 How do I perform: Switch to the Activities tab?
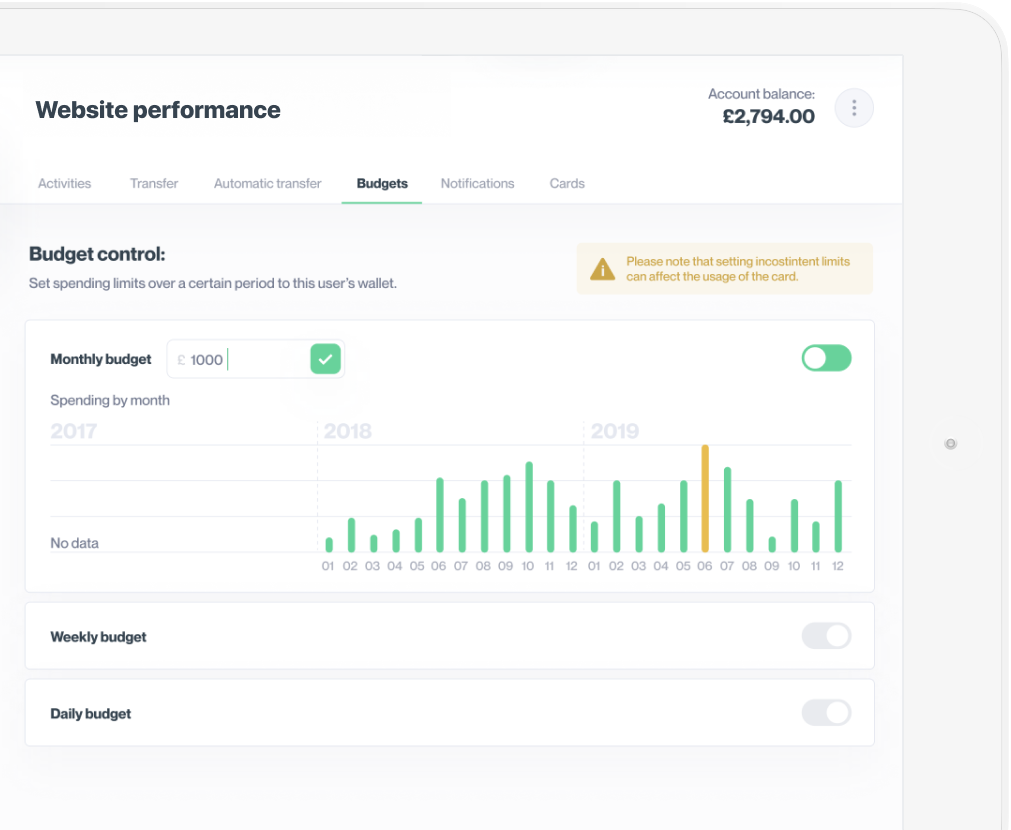point(64,184)
